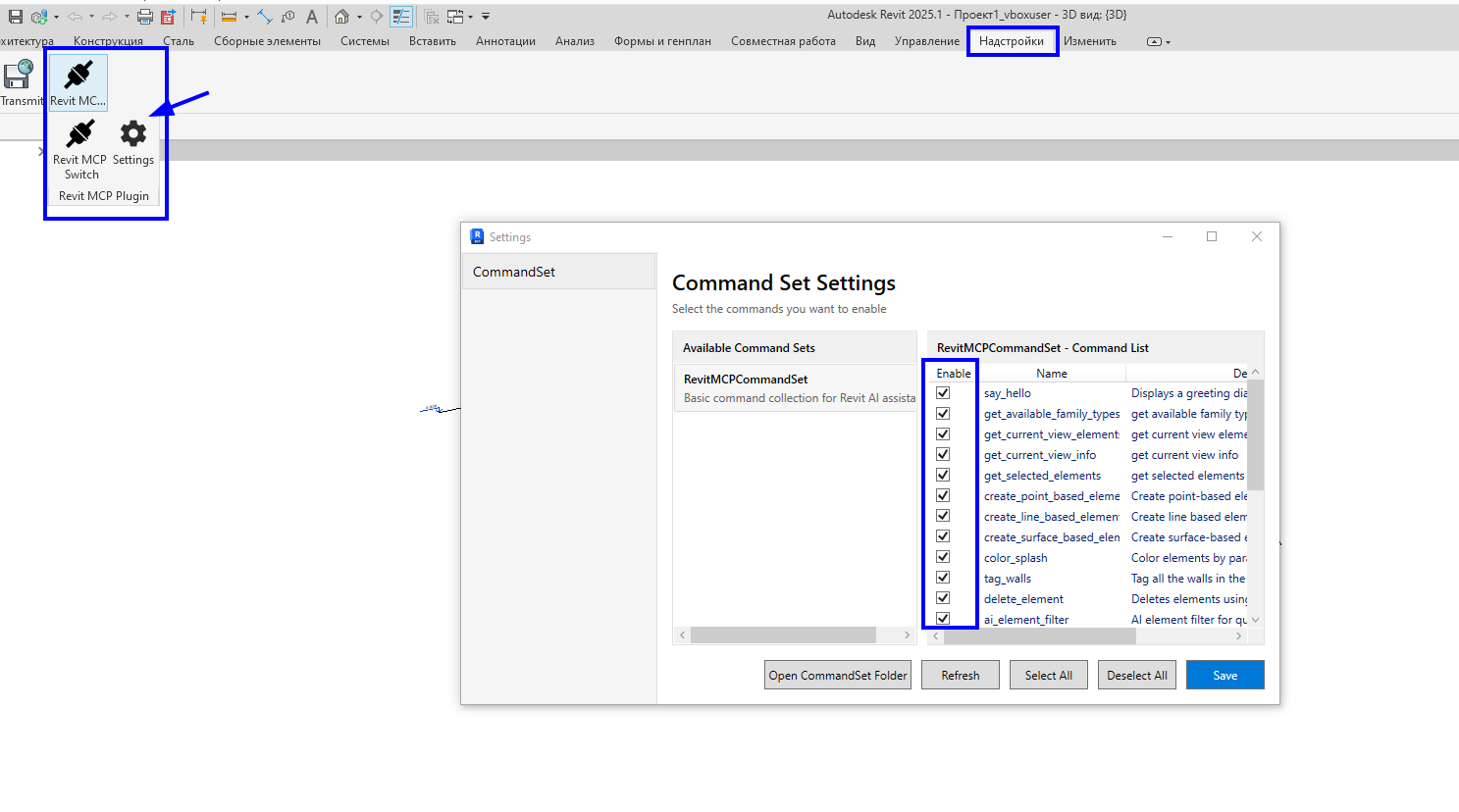Viewport: 1459px width, 812px height.
Task: Open the Надстройки ribbon tab
Action: pos(1012,41)
